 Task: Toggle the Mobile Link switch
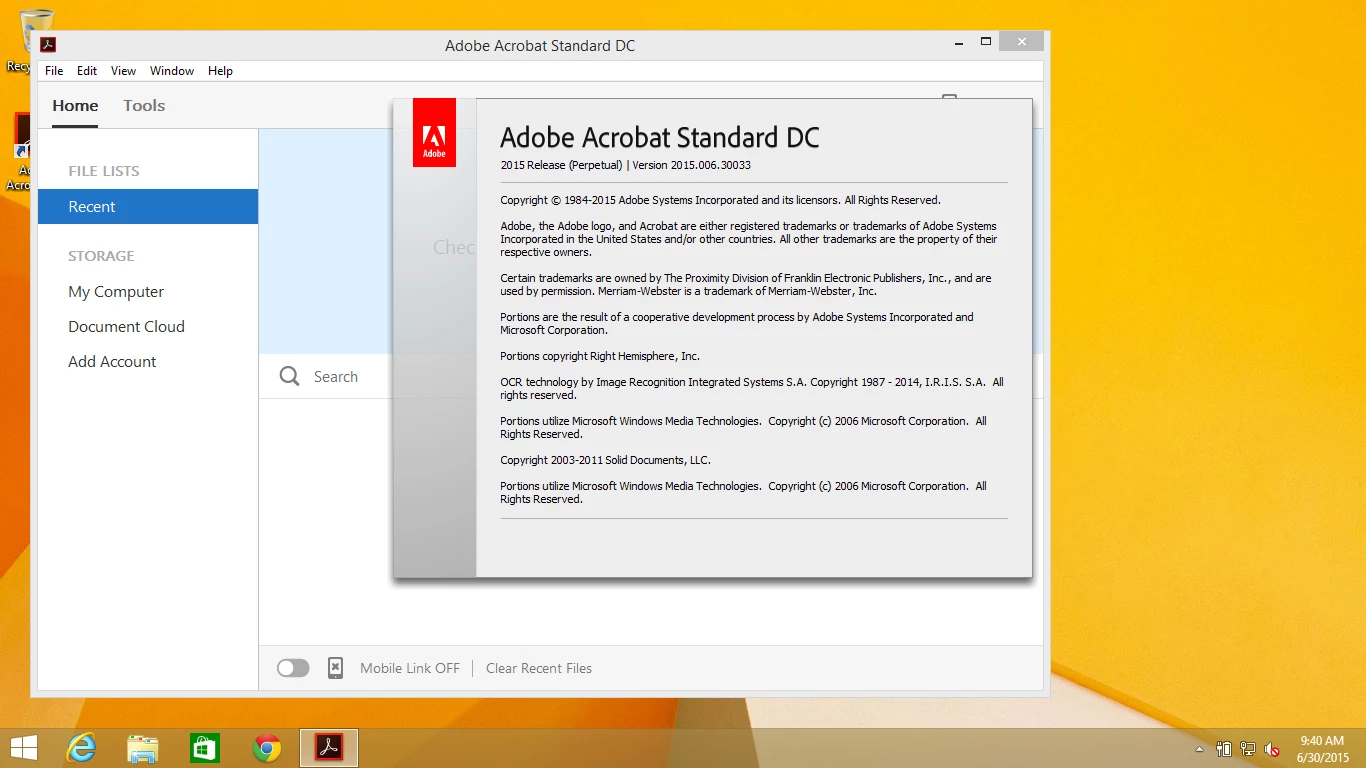(x=293, y=668)
